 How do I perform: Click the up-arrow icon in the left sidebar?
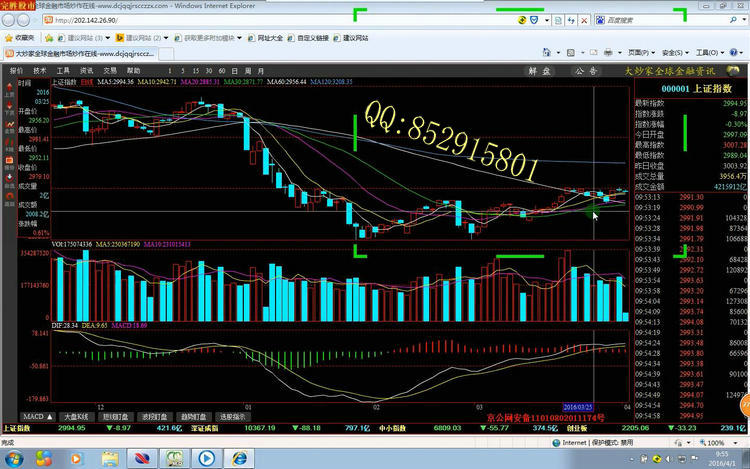[x=8, y=84]
